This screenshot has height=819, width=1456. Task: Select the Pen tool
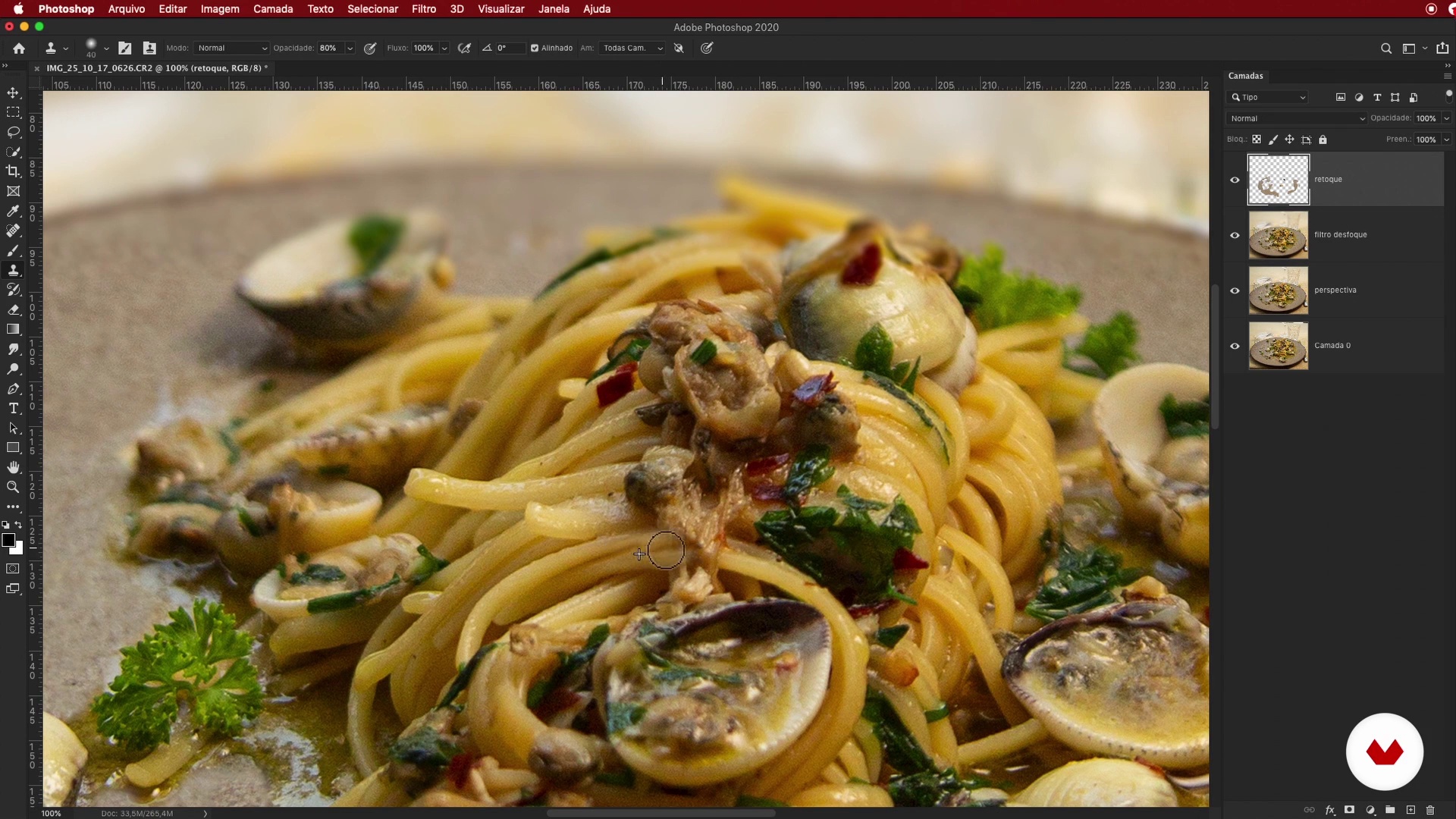pos(13,388)
